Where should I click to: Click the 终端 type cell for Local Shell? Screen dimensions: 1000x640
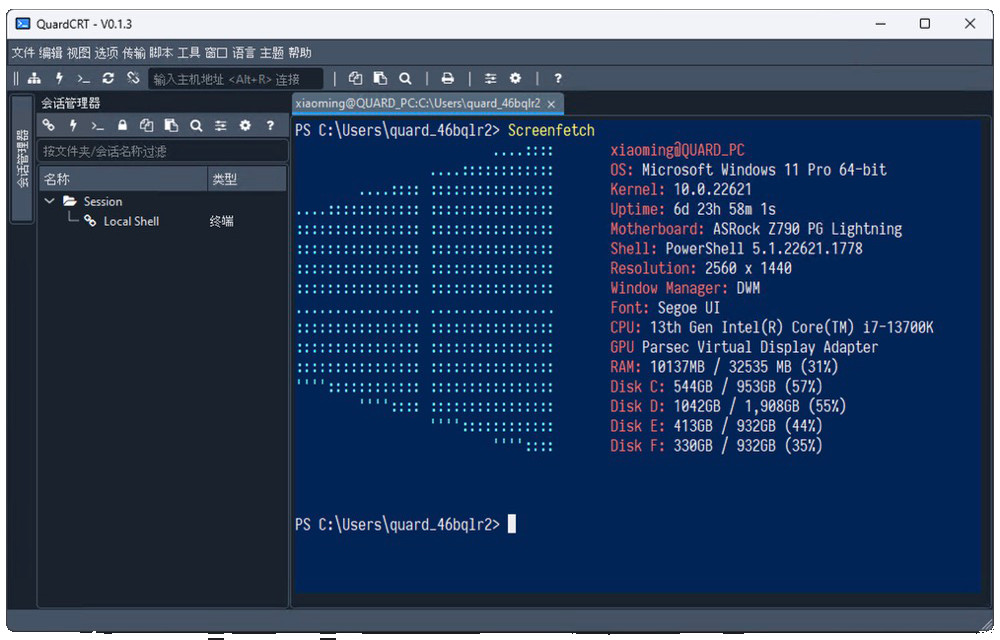click(221, 221)
